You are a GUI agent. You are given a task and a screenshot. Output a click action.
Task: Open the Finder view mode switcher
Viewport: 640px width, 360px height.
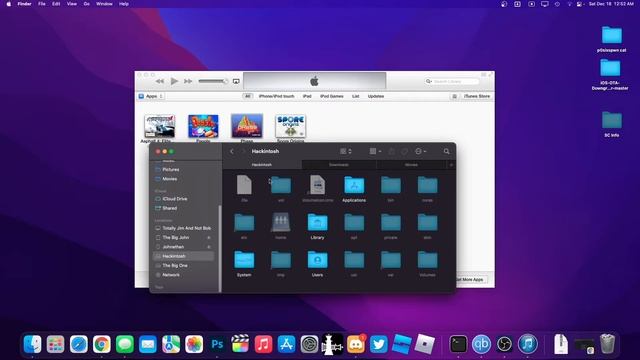pyautogui.click(x=345, y=151)
